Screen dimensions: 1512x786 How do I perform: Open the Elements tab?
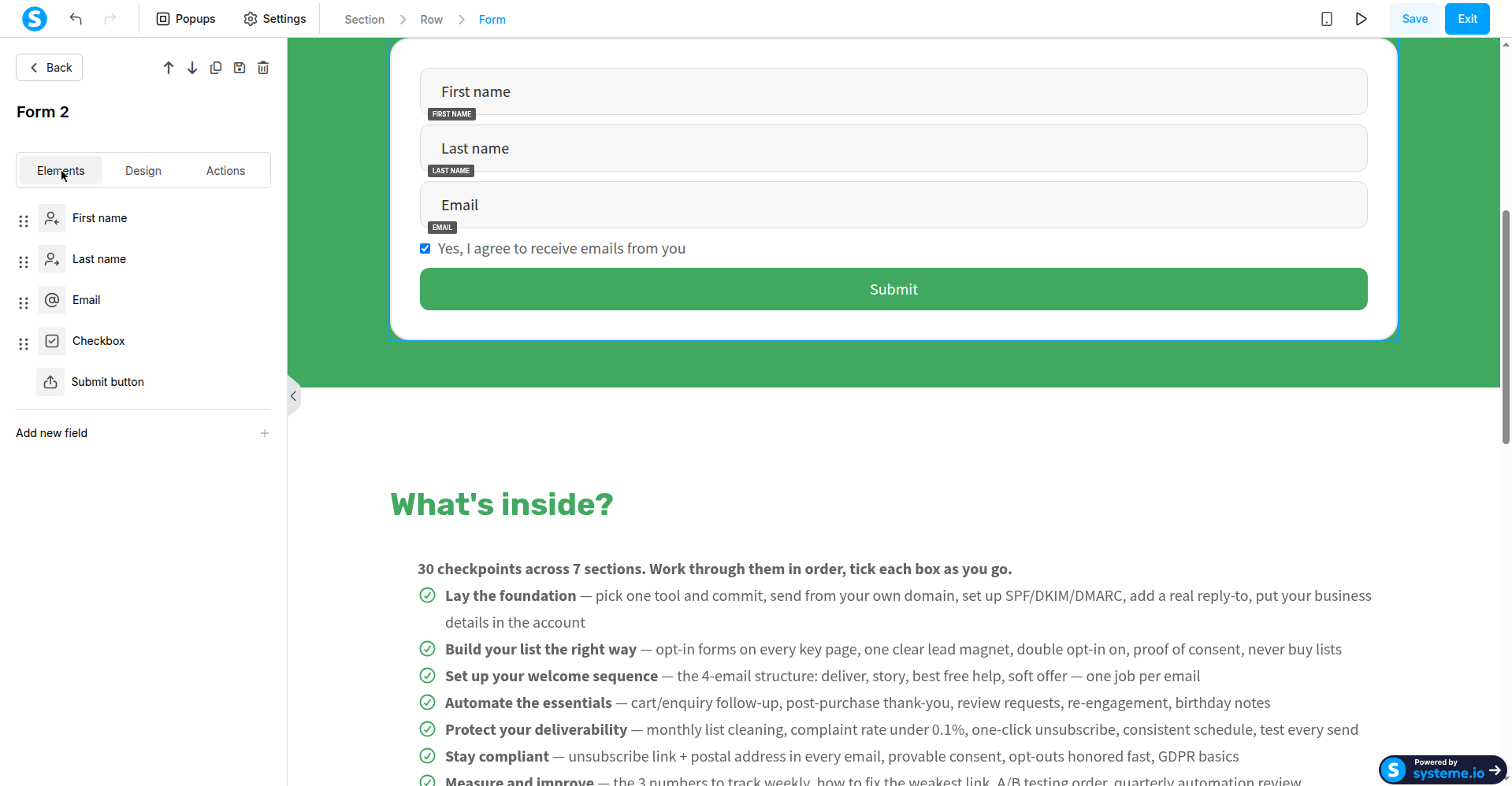[x=61, y=171]
